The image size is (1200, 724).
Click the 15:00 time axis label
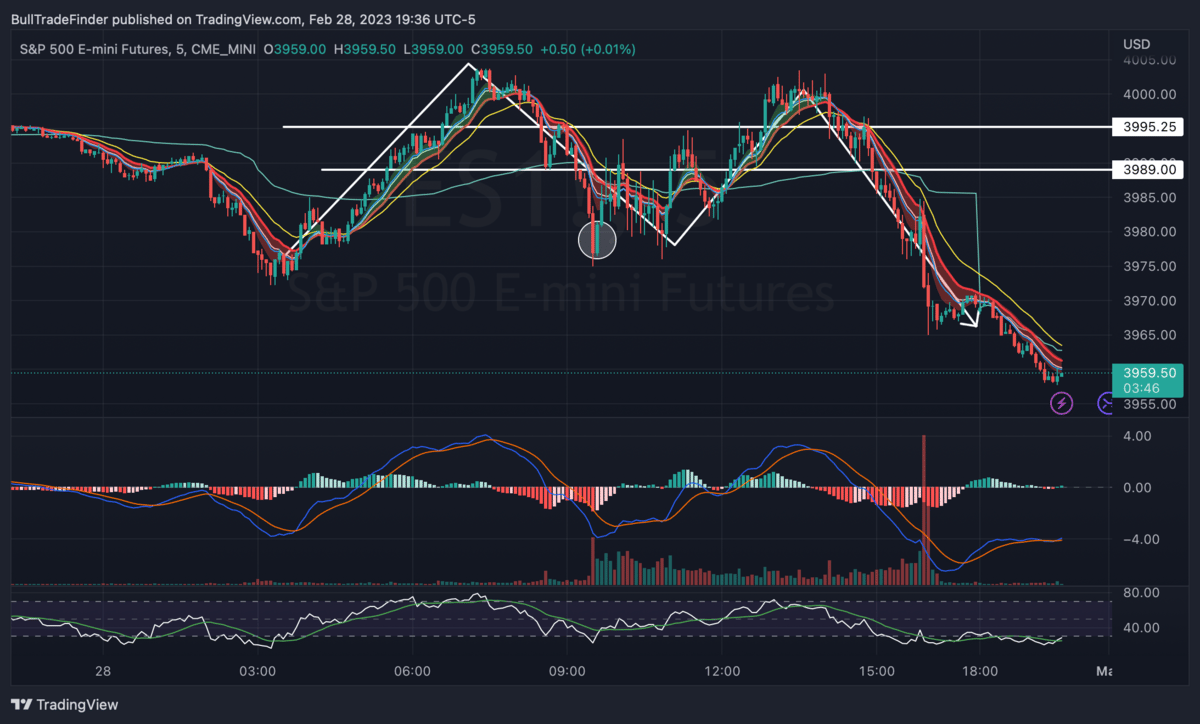[876, 671]
